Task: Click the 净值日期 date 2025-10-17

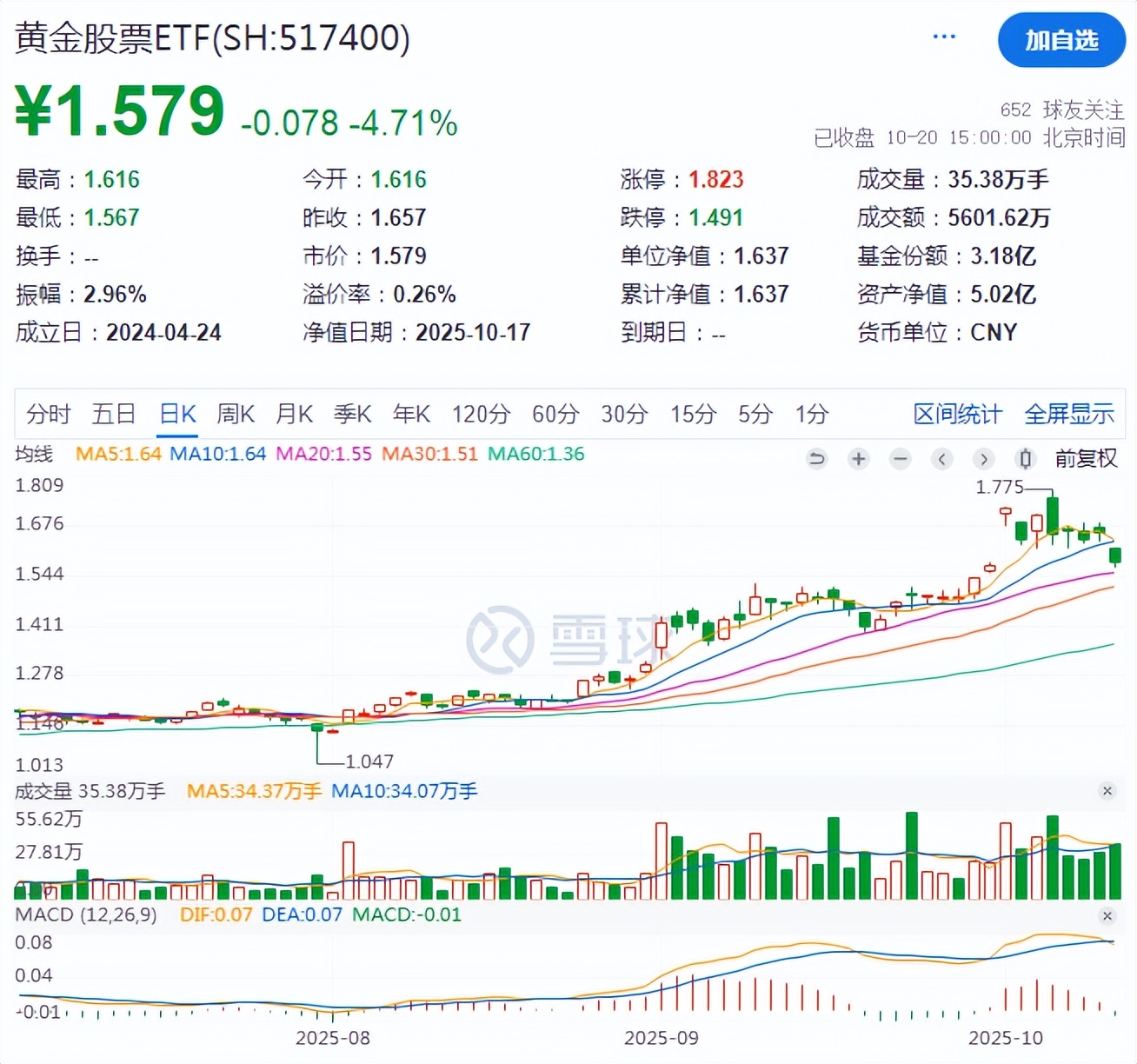Action: [x=473, y=332]
